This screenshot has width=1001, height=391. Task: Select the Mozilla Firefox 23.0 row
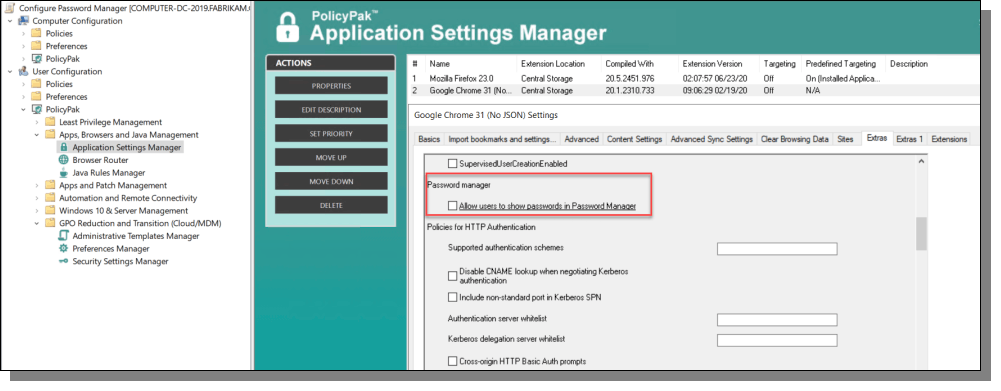[x=693, y=79]
